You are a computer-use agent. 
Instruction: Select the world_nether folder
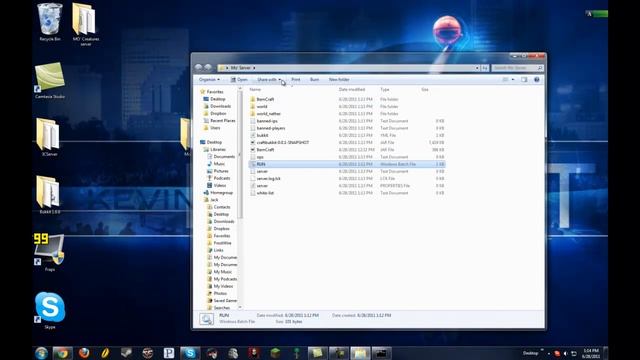tap(347, 114)
